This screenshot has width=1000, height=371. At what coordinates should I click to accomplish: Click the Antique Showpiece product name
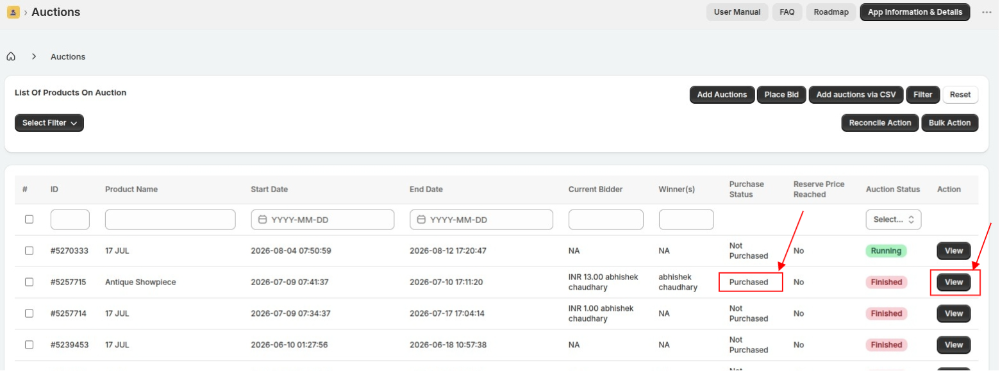[140, 282]
